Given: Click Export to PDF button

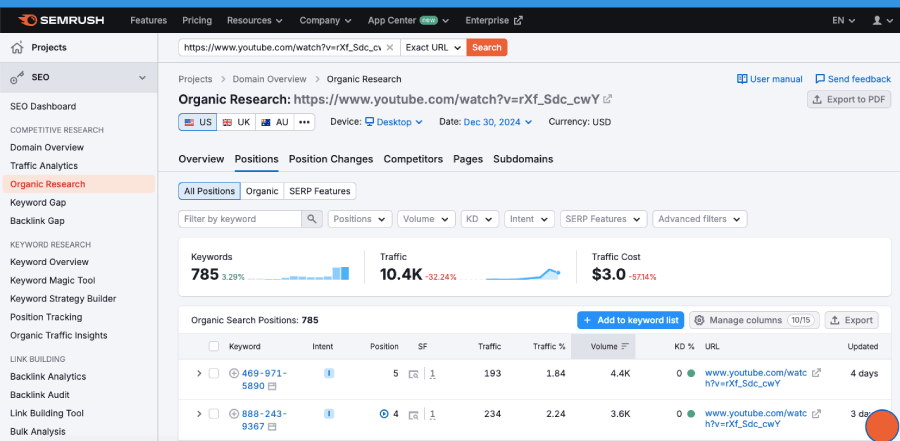Looking at the screenshot, I should [849, 99].
